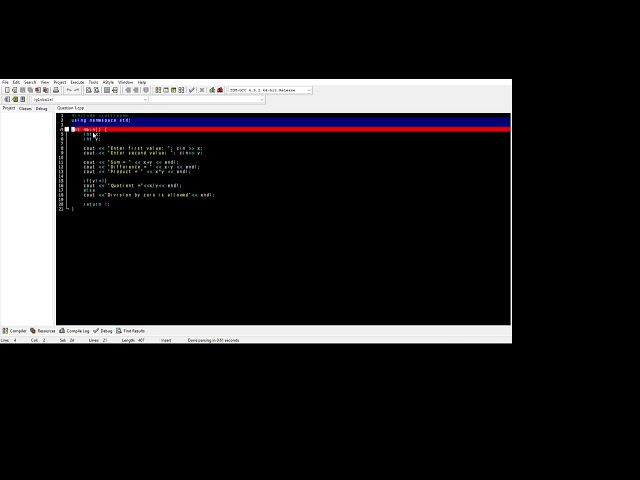Screen dimensions: 640x480
Task: Click the 'Done parsing' status bar message
Action: 213,340
